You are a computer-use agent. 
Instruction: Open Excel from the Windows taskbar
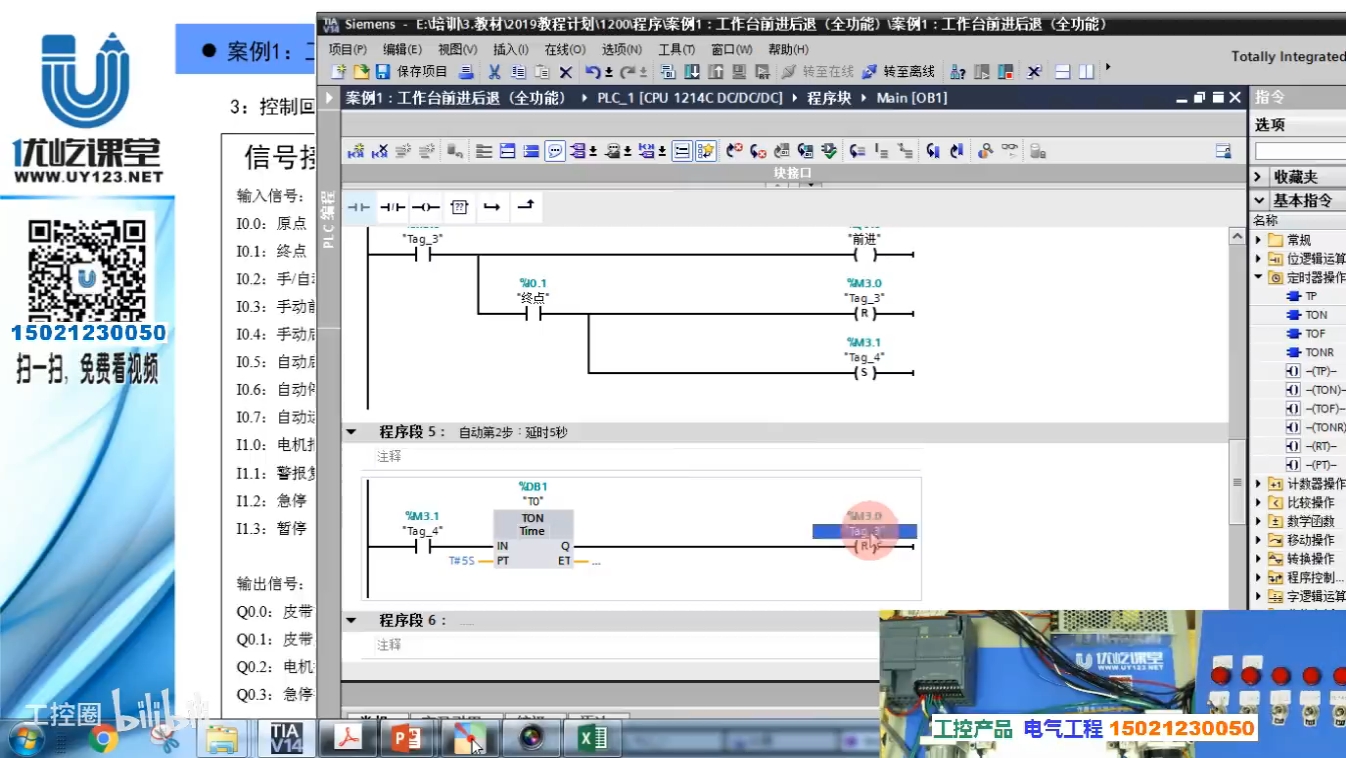point(592,738)
